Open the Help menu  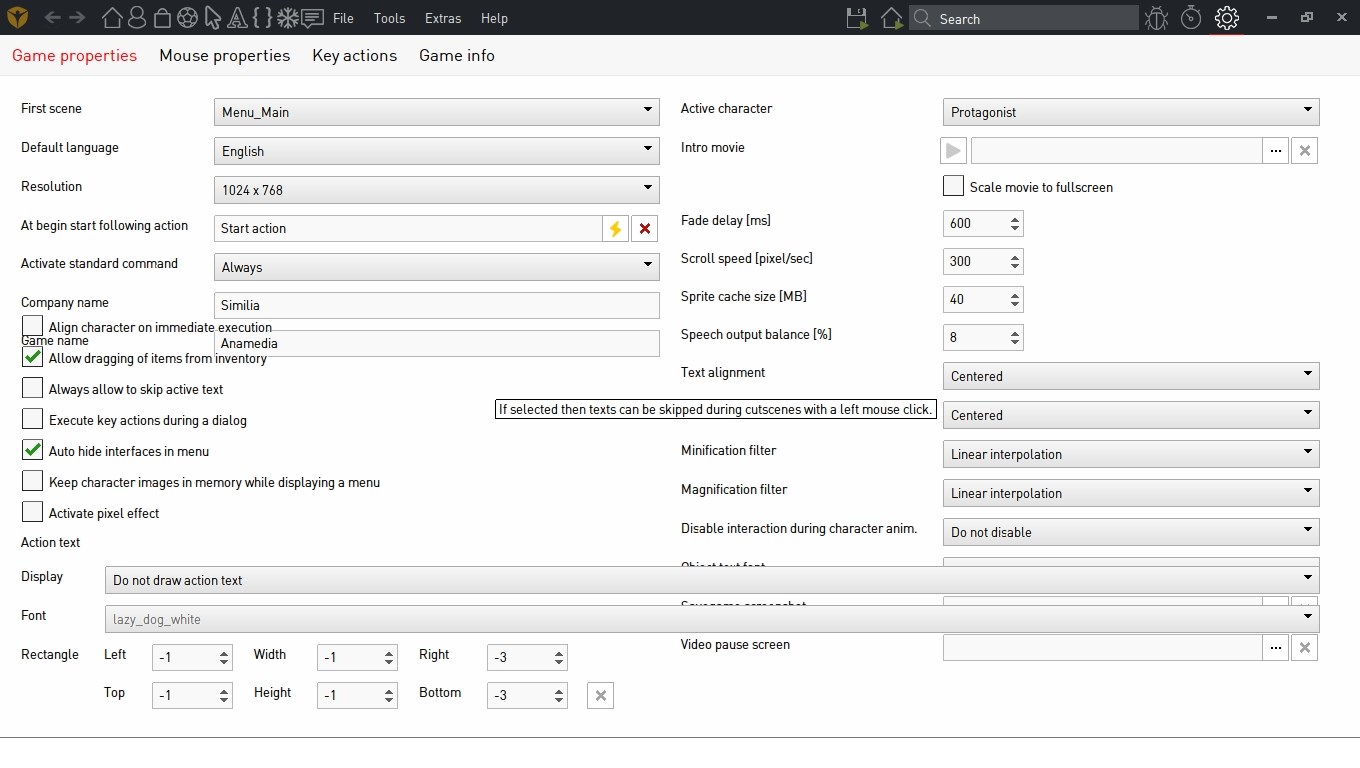click(494, 18)
